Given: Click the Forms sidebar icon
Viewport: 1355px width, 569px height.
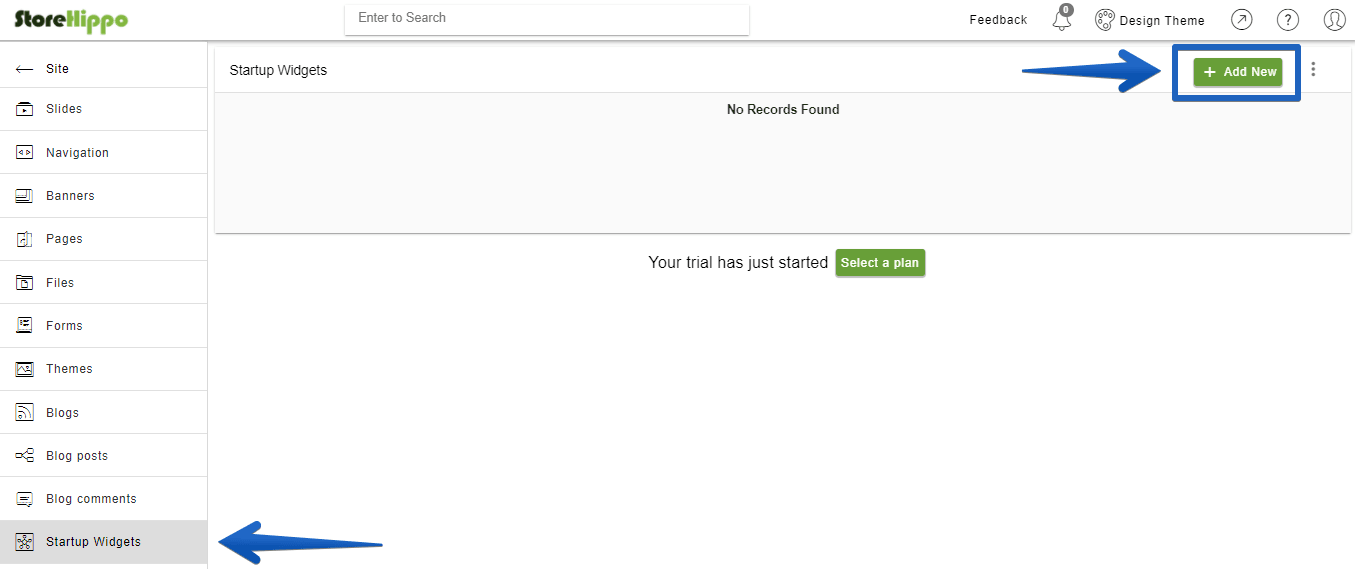Looking at the screenshot, I should [x=25, y=326].
